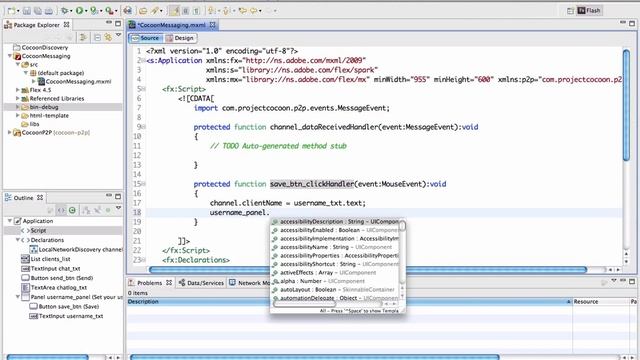Screen dimensions: 640x360
Task: Open the Debug icon dropdown arrow
Action: (71, 11)
